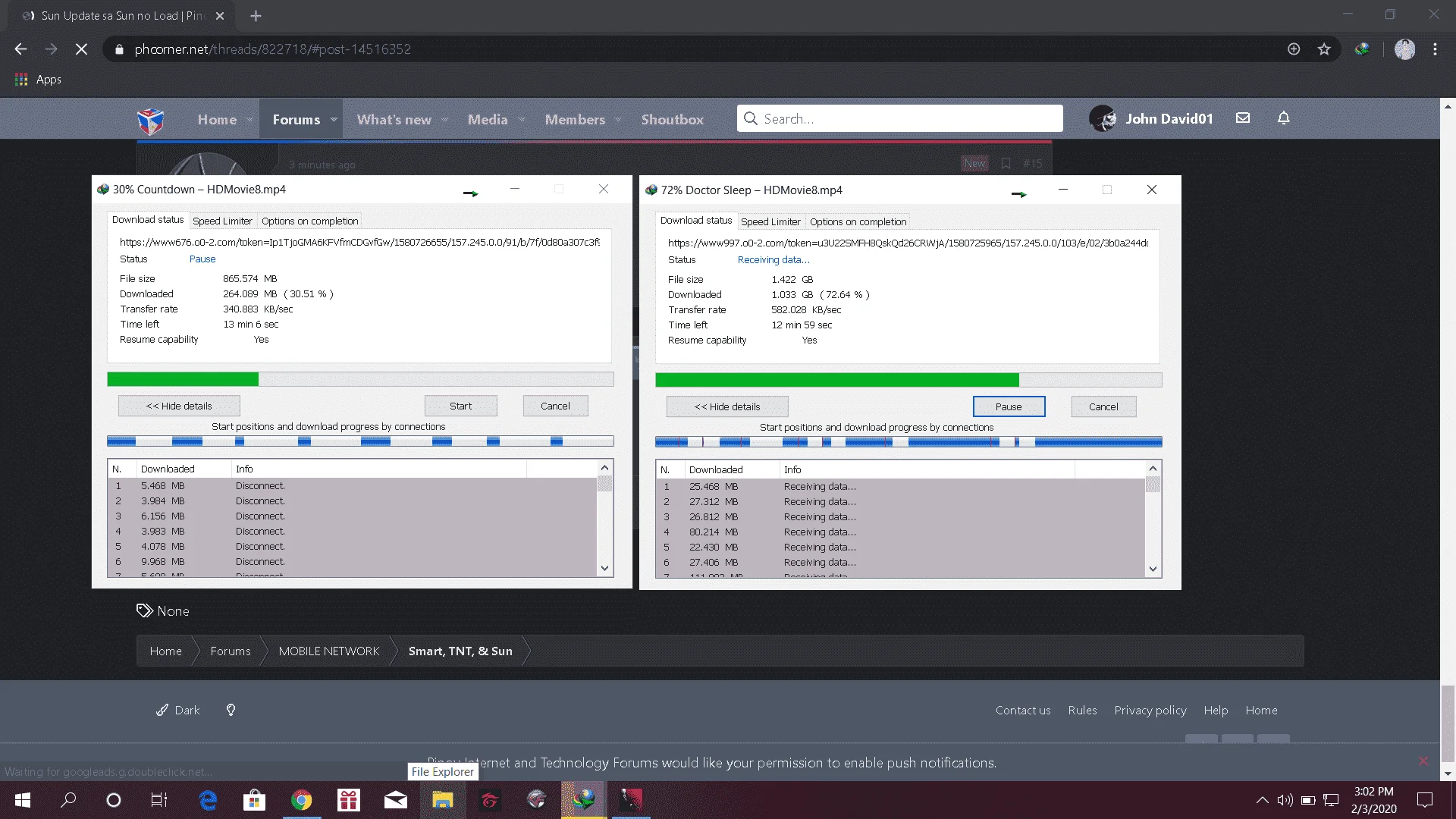Click the IDM extension icon in Chrome
Image resolution: width=1456 pixels, height=819 pixels.
(1362, 49)
